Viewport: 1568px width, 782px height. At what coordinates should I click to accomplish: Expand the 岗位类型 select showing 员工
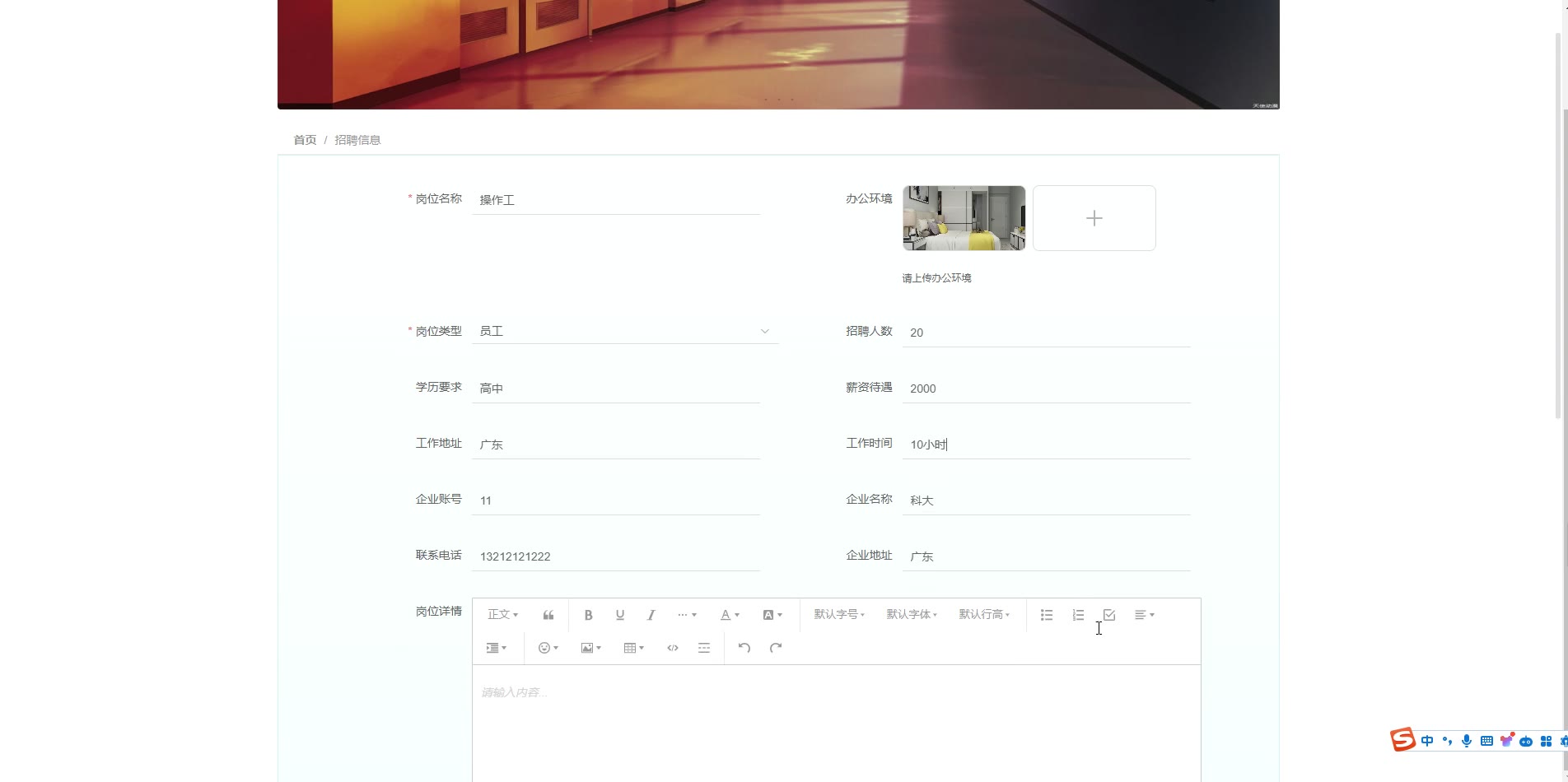pyautogui.click(x=625, y=331)
